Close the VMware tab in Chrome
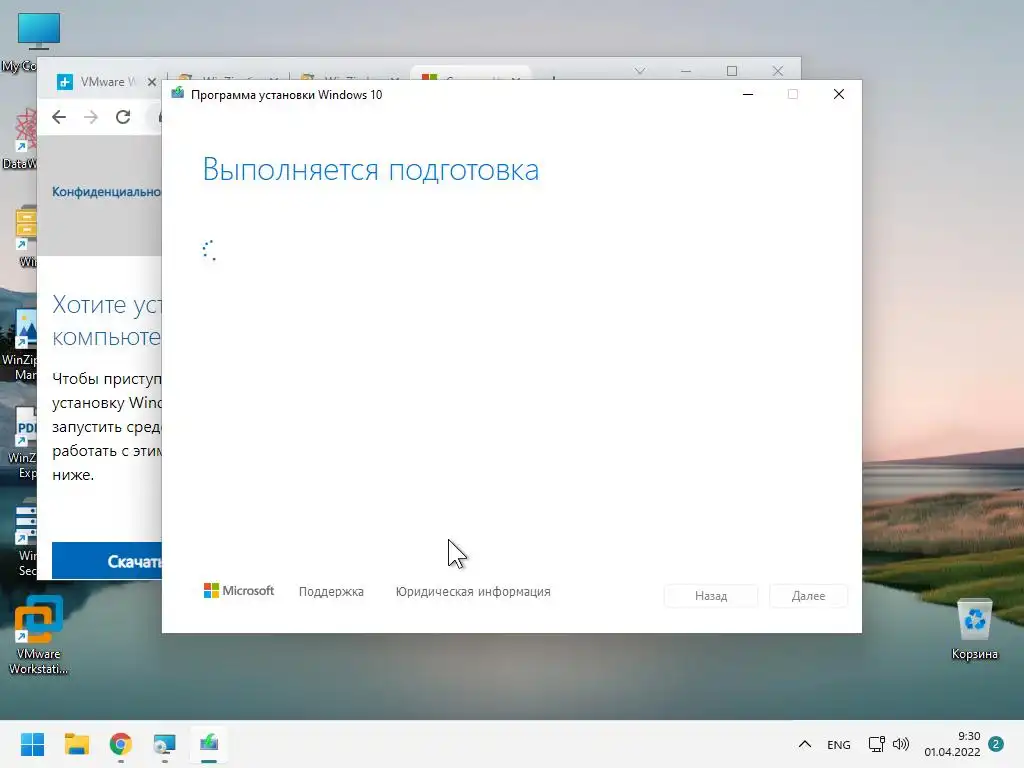 coord(152,82)
